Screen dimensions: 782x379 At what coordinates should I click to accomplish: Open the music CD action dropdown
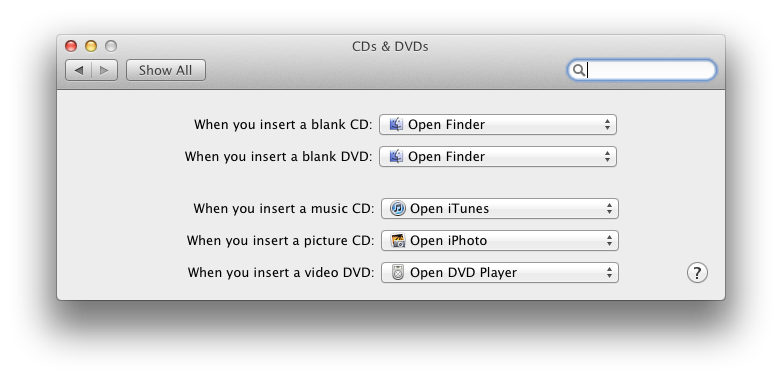(x=500, y=208)
